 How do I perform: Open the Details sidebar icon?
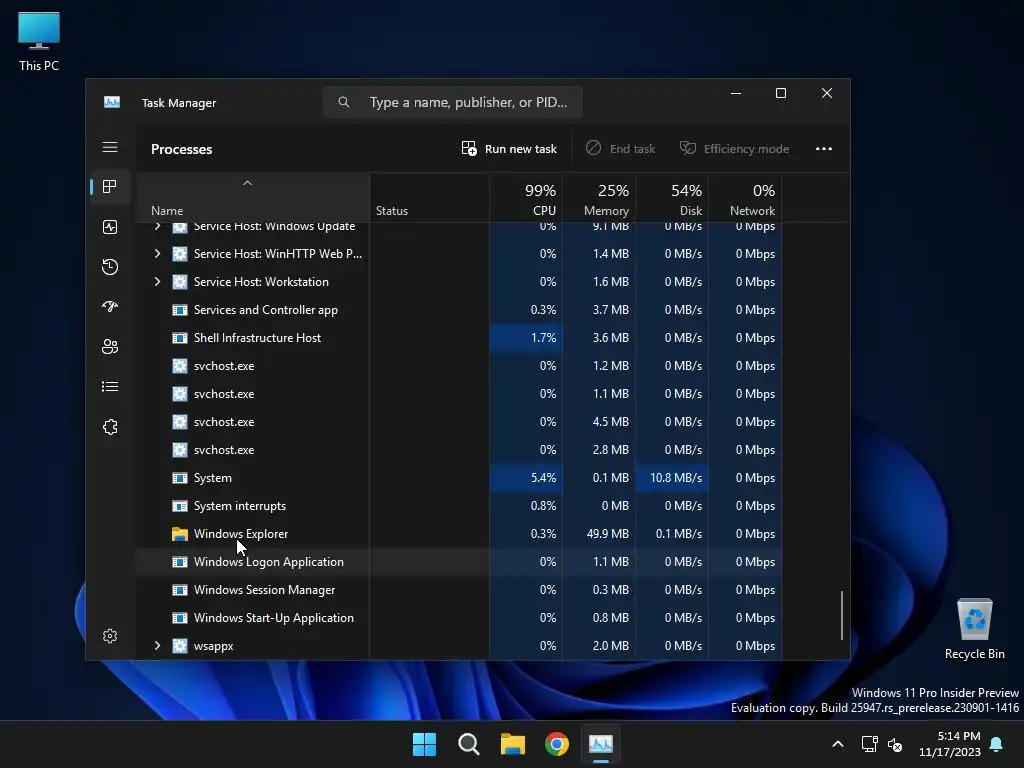pyautogui.click(x=110, y=387)
